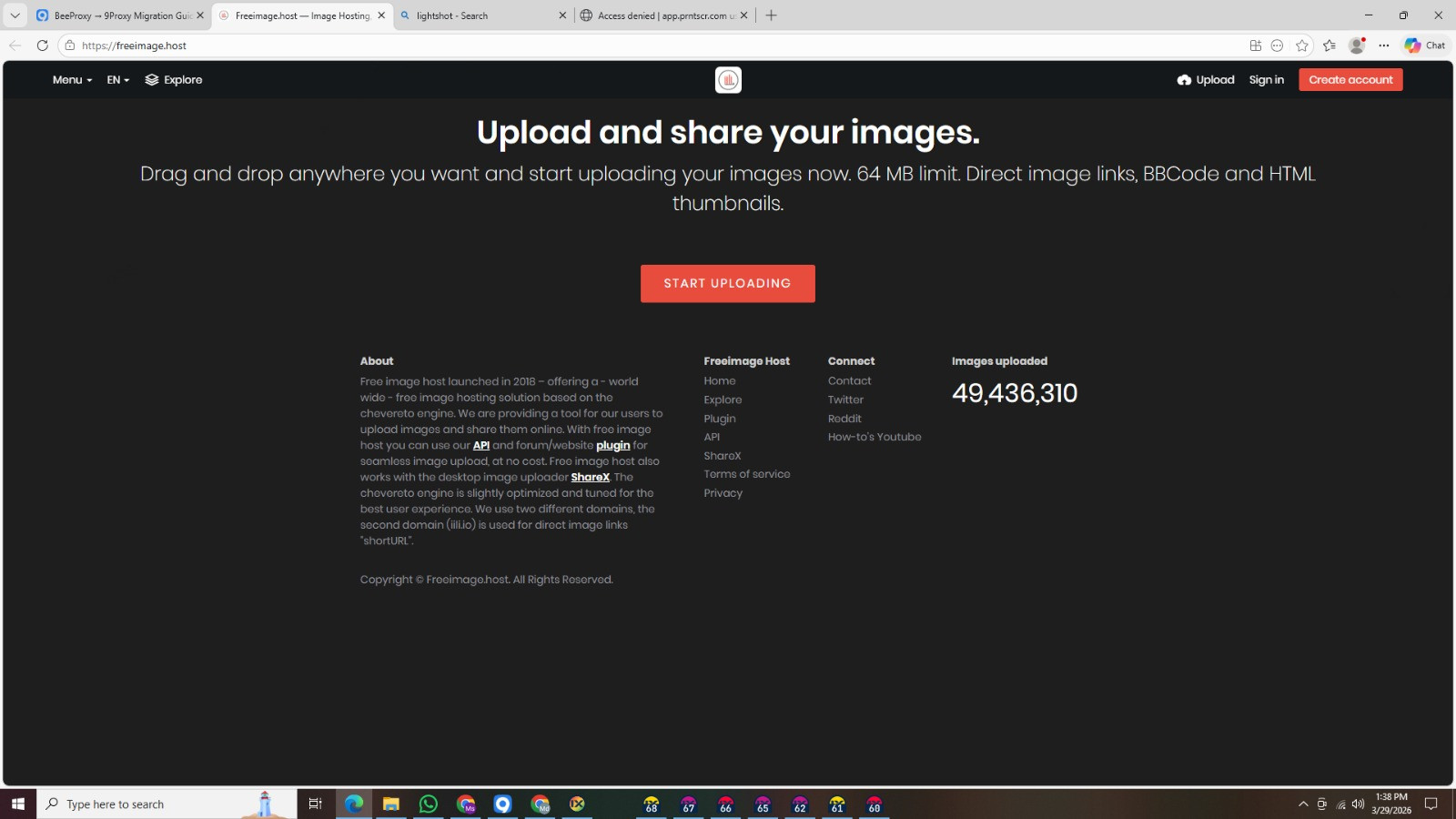Screen dimensions: 1456x819
Task: Open the Twitter link
Action: point(846,400)
